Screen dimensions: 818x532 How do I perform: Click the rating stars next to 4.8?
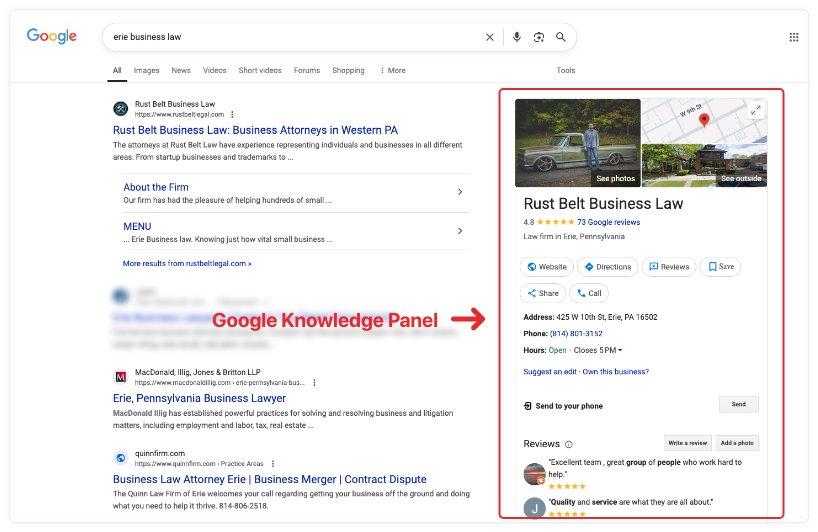click(x=556, y=222)
